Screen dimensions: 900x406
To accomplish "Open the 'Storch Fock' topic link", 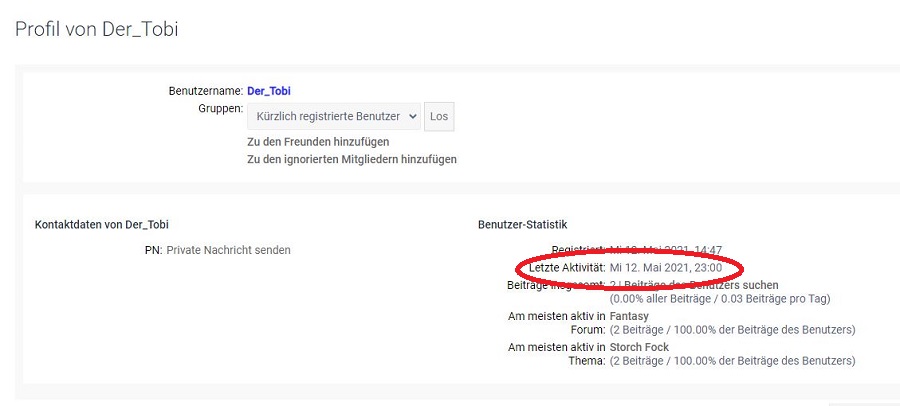I will [639, 347].
